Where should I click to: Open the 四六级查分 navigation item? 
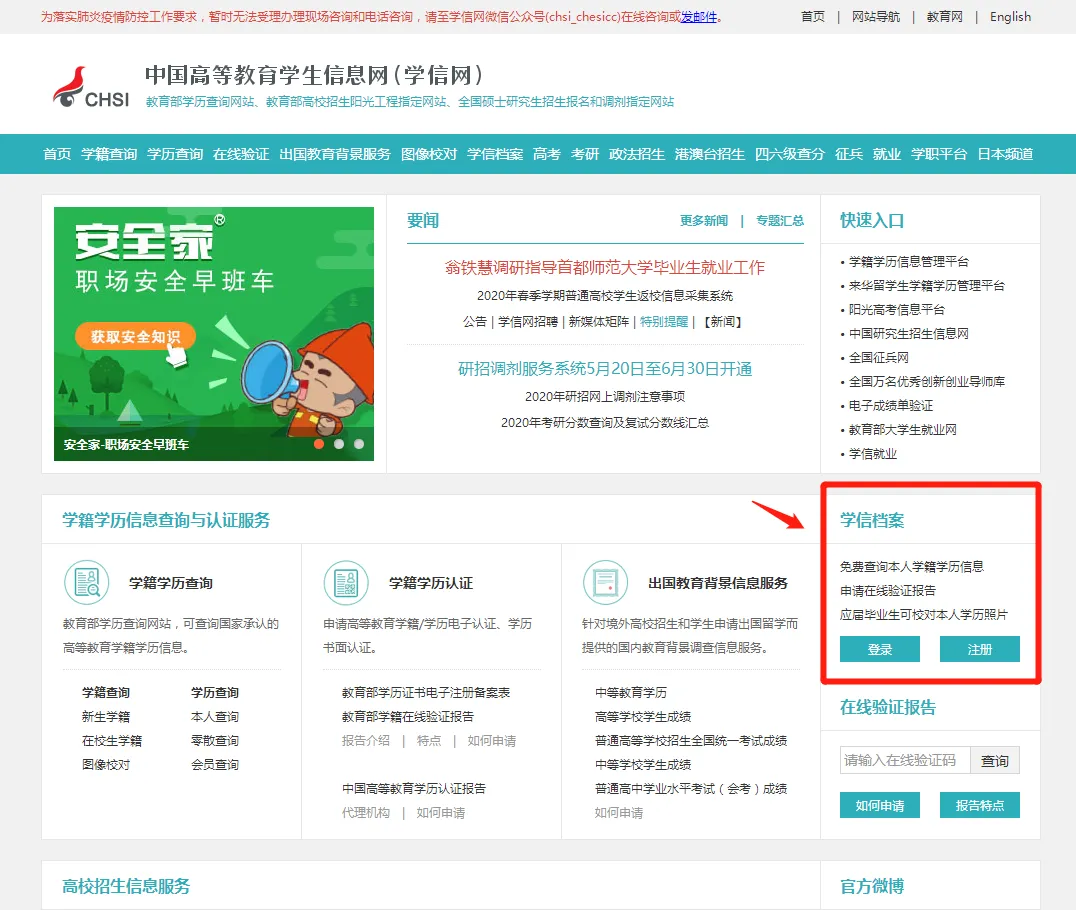(790, 154)
